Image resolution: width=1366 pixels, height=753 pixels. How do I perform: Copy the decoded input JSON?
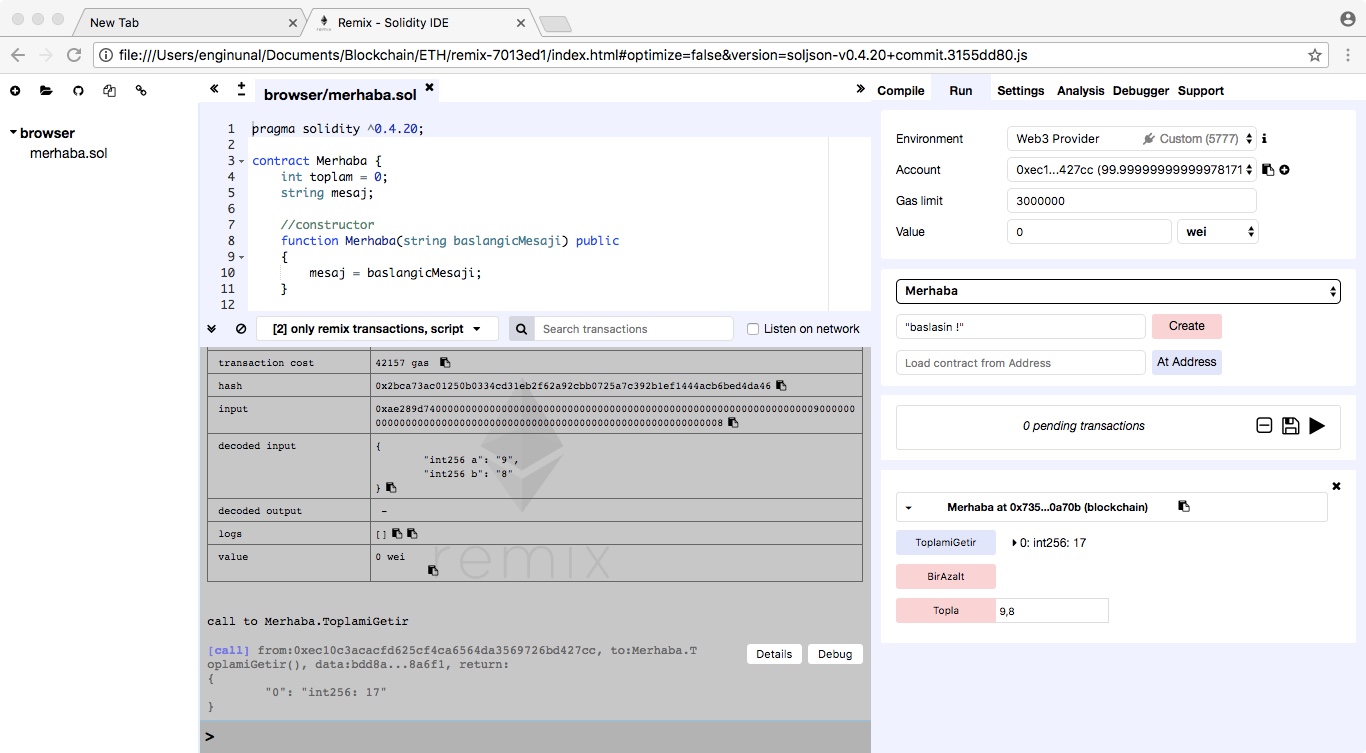tap(391, 488)
